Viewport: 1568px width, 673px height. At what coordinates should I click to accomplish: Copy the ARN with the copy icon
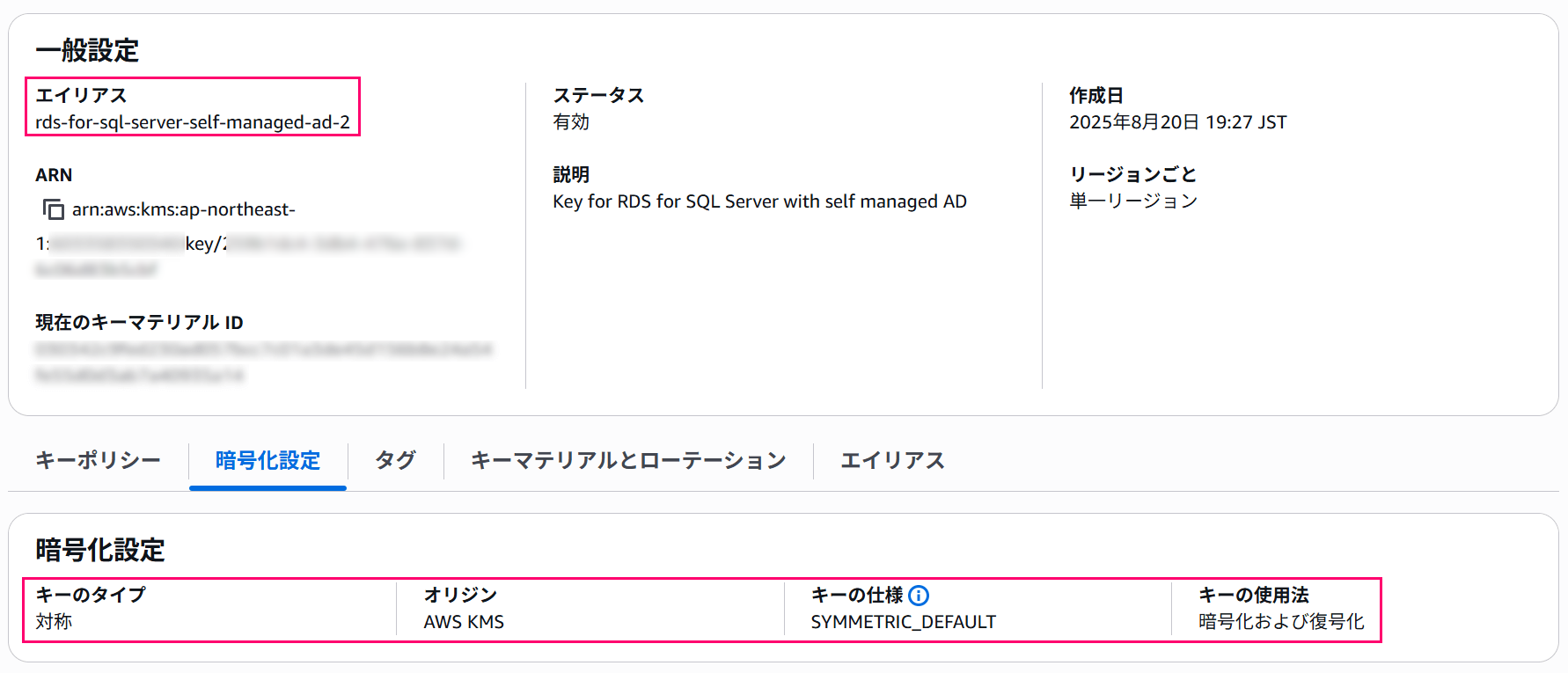[x=54, y=209]
